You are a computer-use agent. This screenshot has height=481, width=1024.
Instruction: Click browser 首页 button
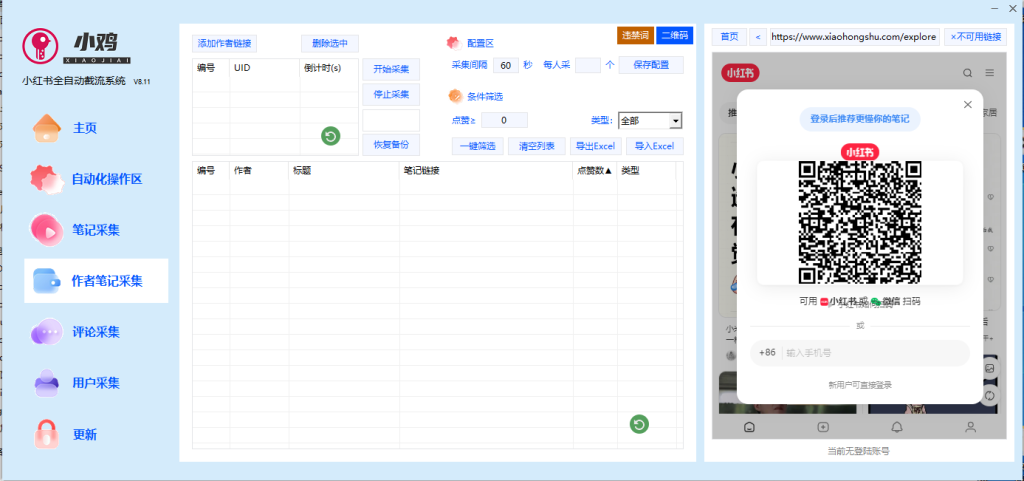729,37
